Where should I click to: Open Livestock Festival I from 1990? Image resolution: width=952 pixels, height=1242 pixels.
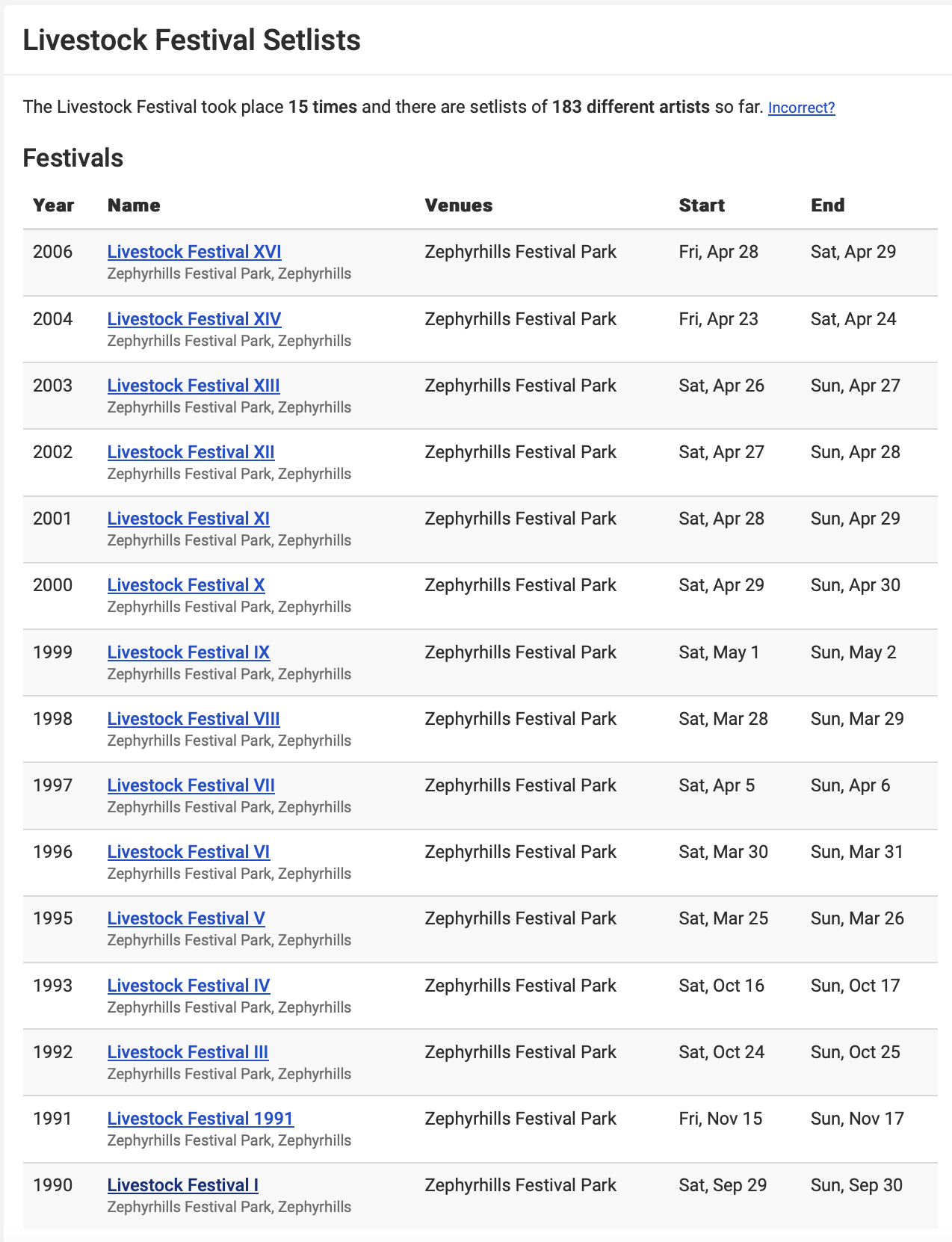coord(183,1185)
